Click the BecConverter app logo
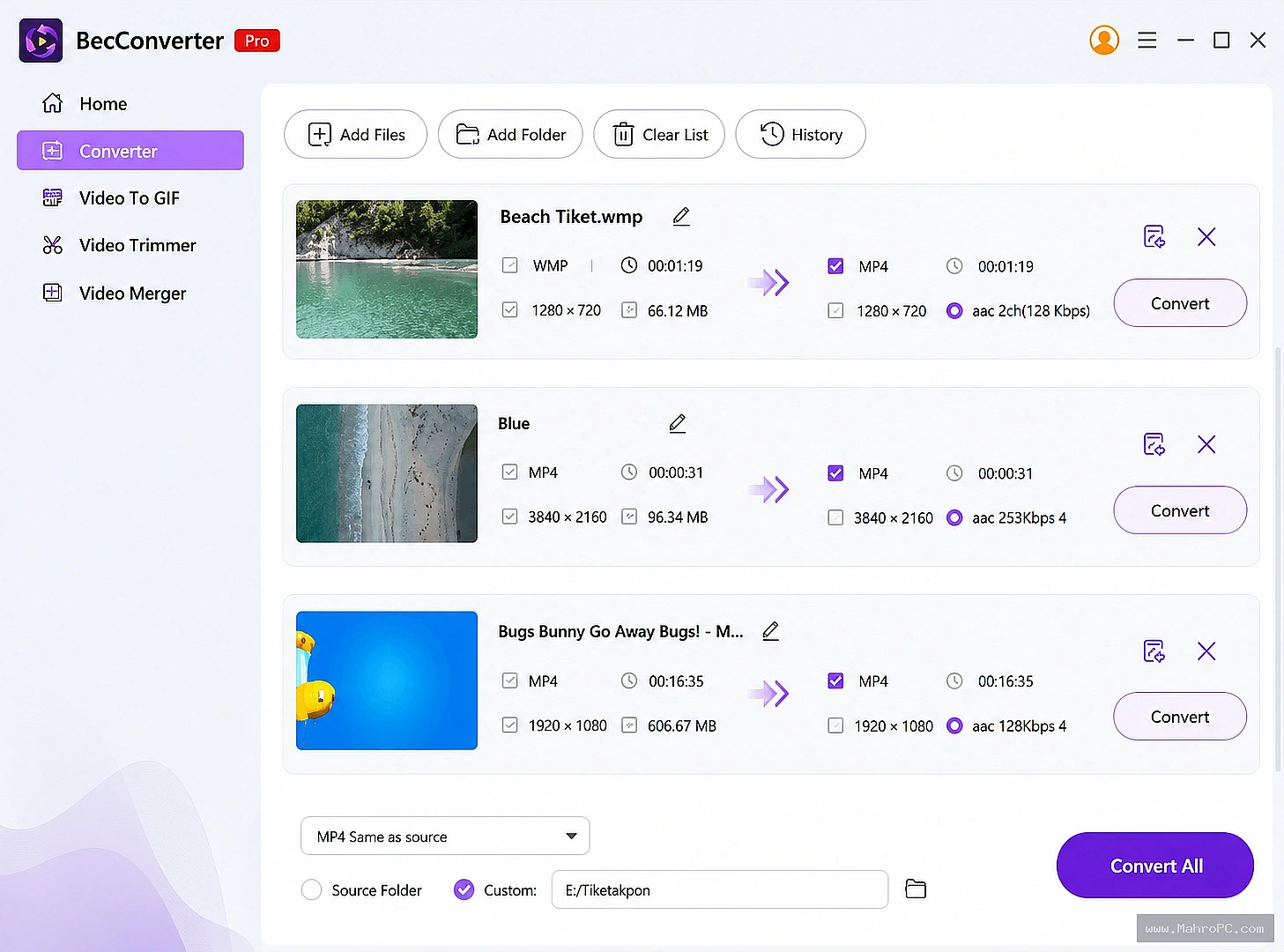 point(41,41)
